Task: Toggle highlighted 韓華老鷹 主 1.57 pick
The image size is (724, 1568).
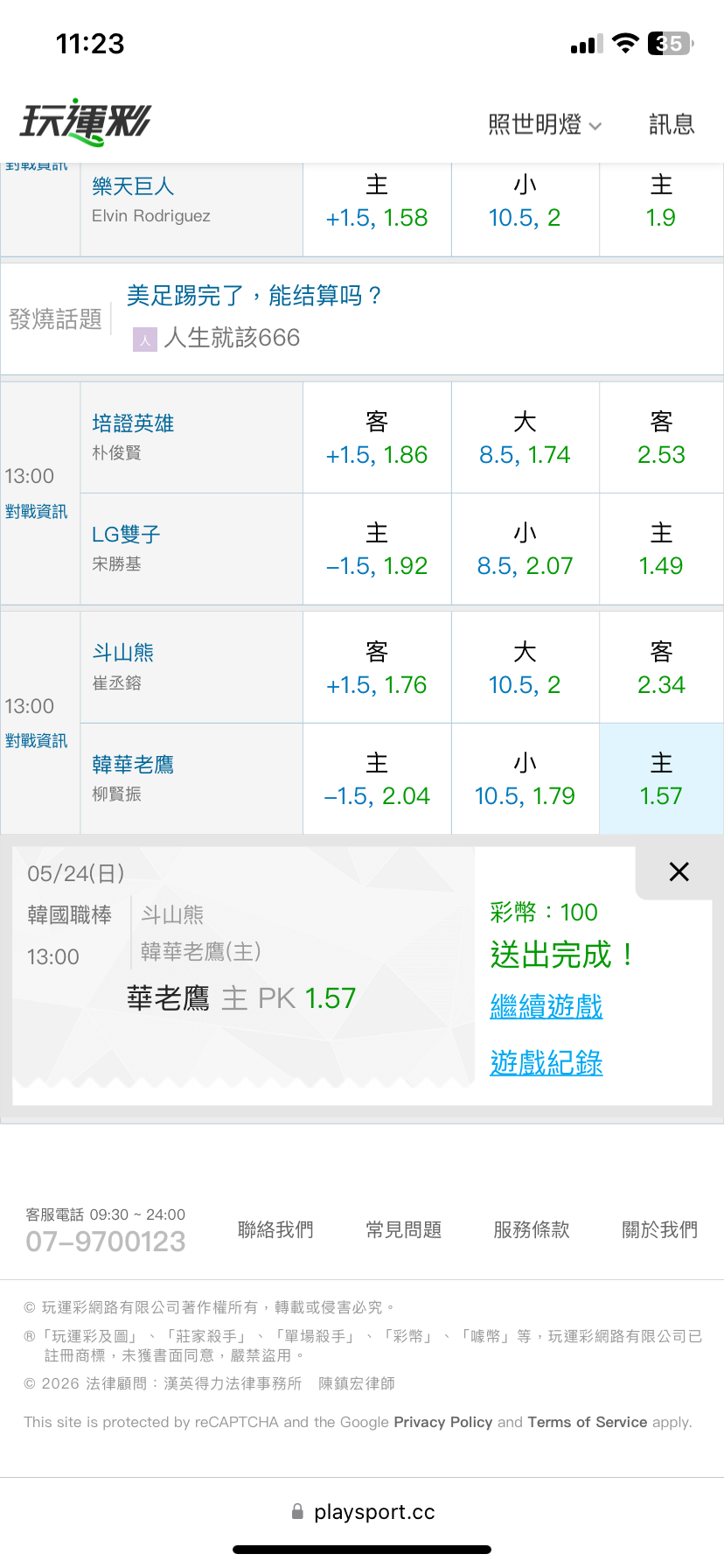Action: [x=661, y=779]
